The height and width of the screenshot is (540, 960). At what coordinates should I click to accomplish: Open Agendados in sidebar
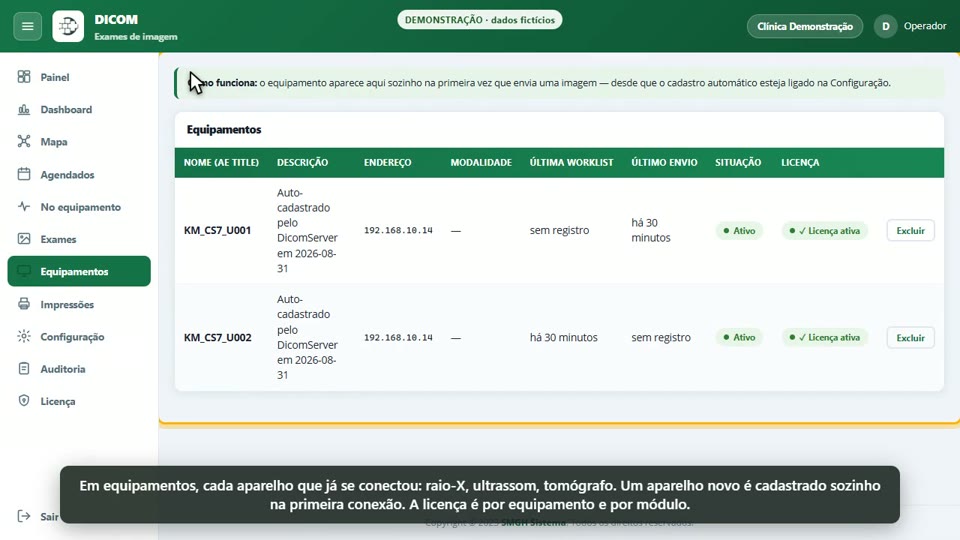coord(79,174)
